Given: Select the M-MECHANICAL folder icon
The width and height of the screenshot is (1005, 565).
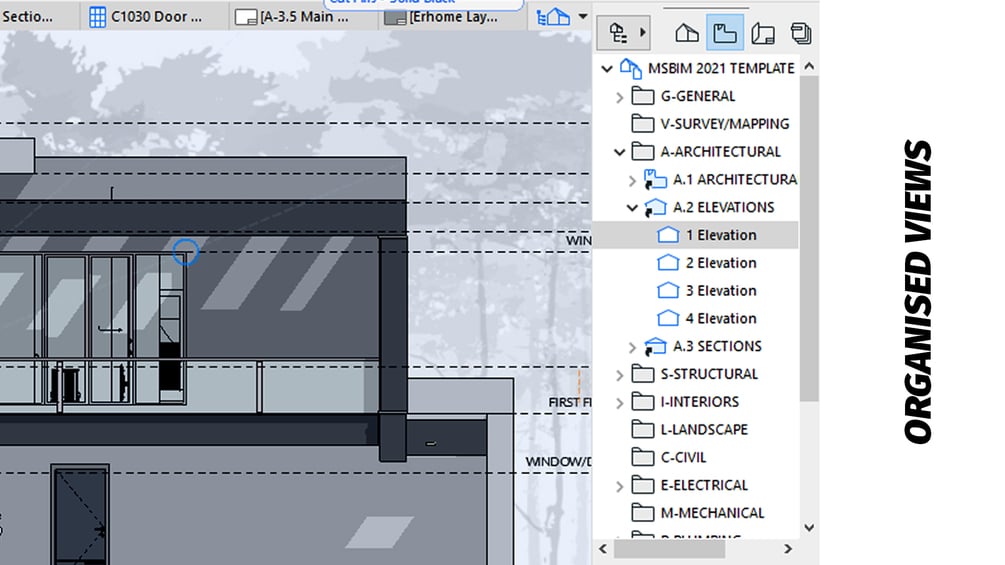Looking at the screenshot, I should pyautogui.click(x=643, y=513).
